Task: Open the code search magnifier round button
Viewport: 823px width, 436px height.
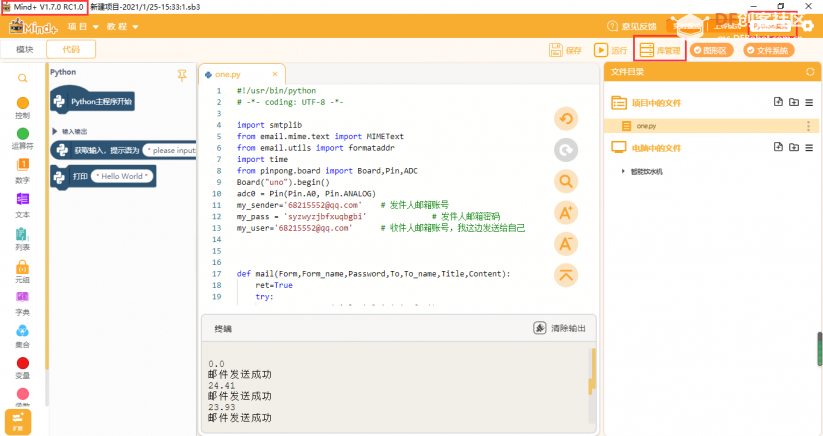Action: 566,182
